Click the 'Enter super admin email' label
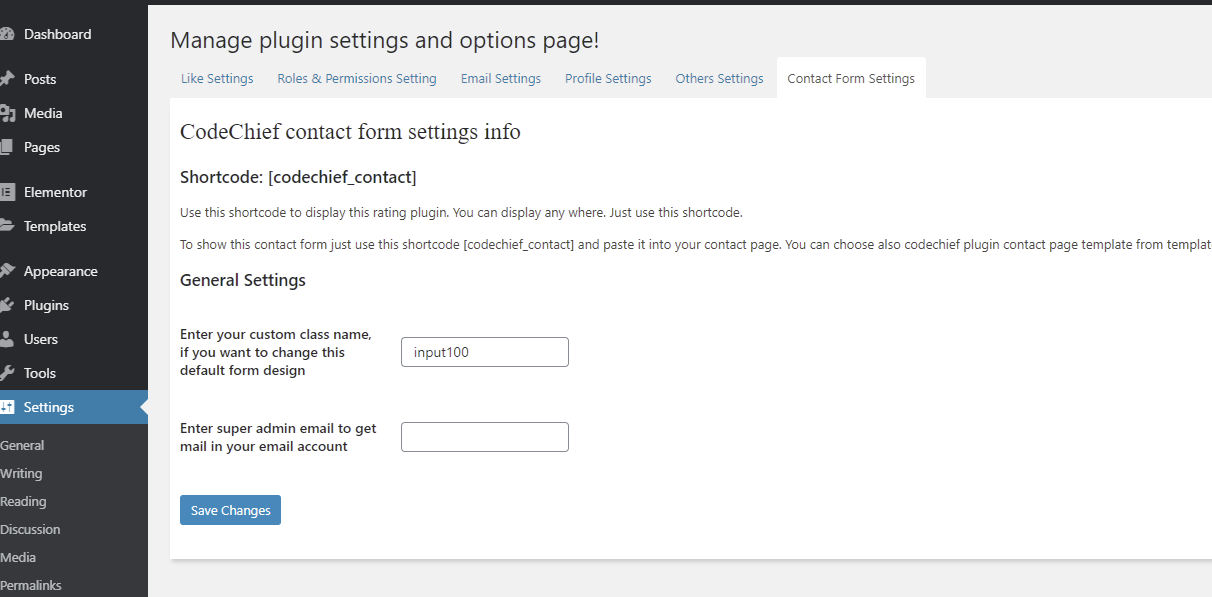Screen dimensions: 1212x597 (x=278, y=437)
